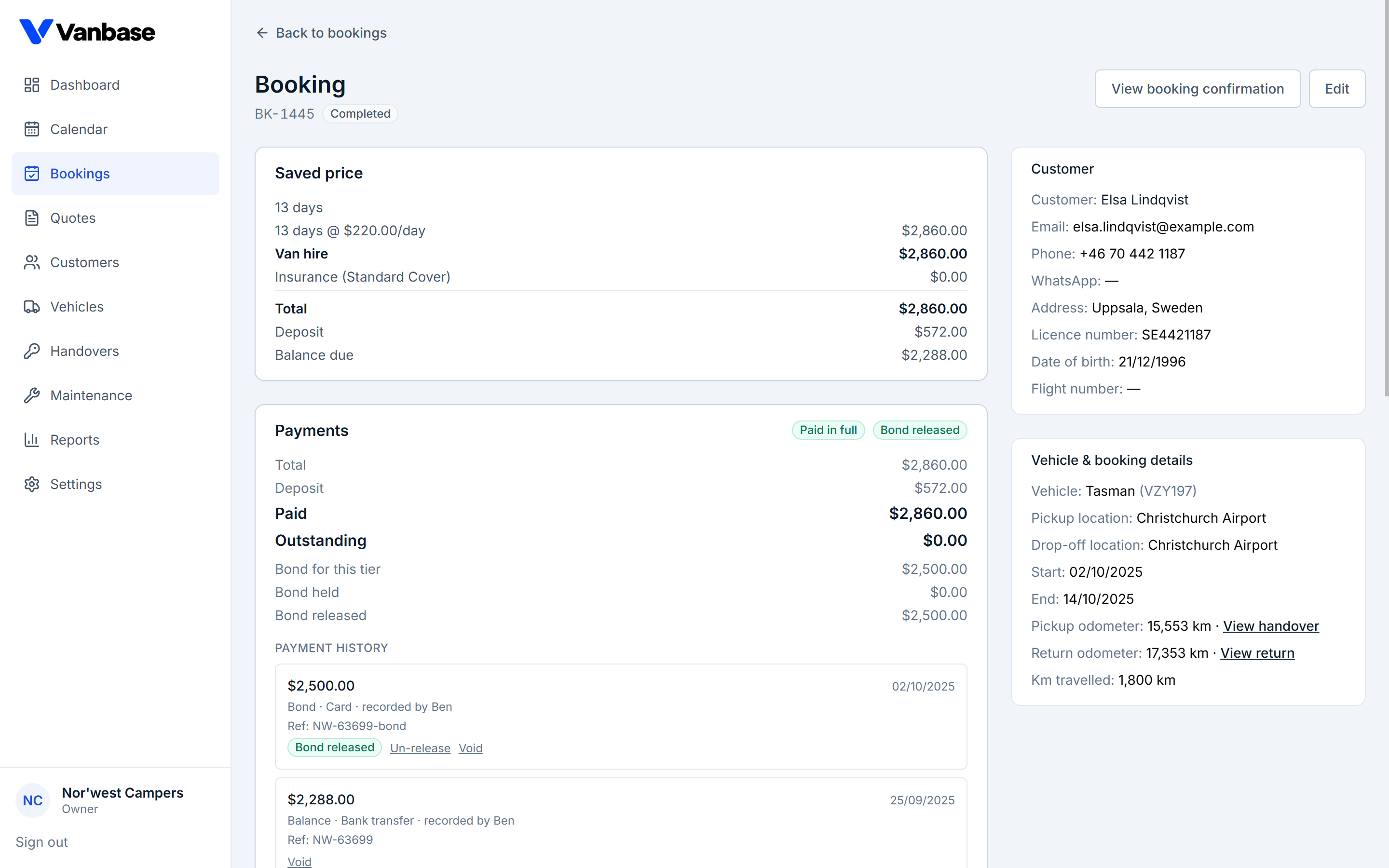Screen dimensions: 1389x868
Task: Go to the Handovers section
Action: 115,351
